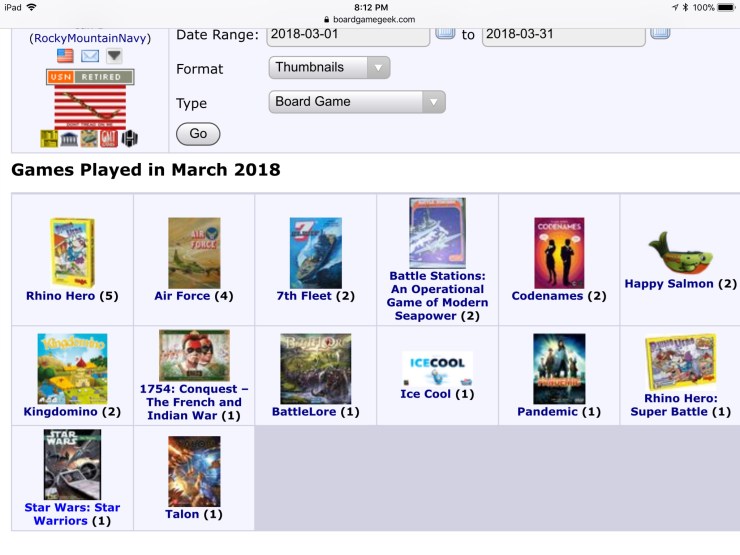Screen dimensions: 740x555
Task: Click the 2018-03-01 start date field
Action: [348, 35]
